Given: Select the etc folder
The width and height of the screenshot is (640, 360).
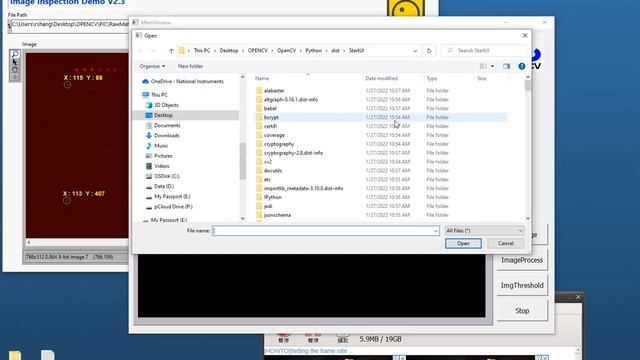Looking at the screenshot, I should point(267,180).
